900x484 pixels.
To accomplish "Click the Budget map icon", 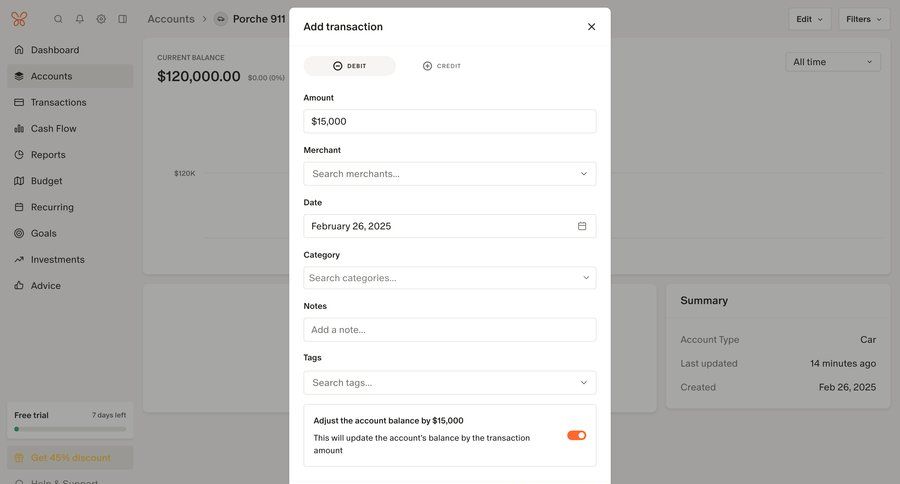I will (x=19, y=181).
